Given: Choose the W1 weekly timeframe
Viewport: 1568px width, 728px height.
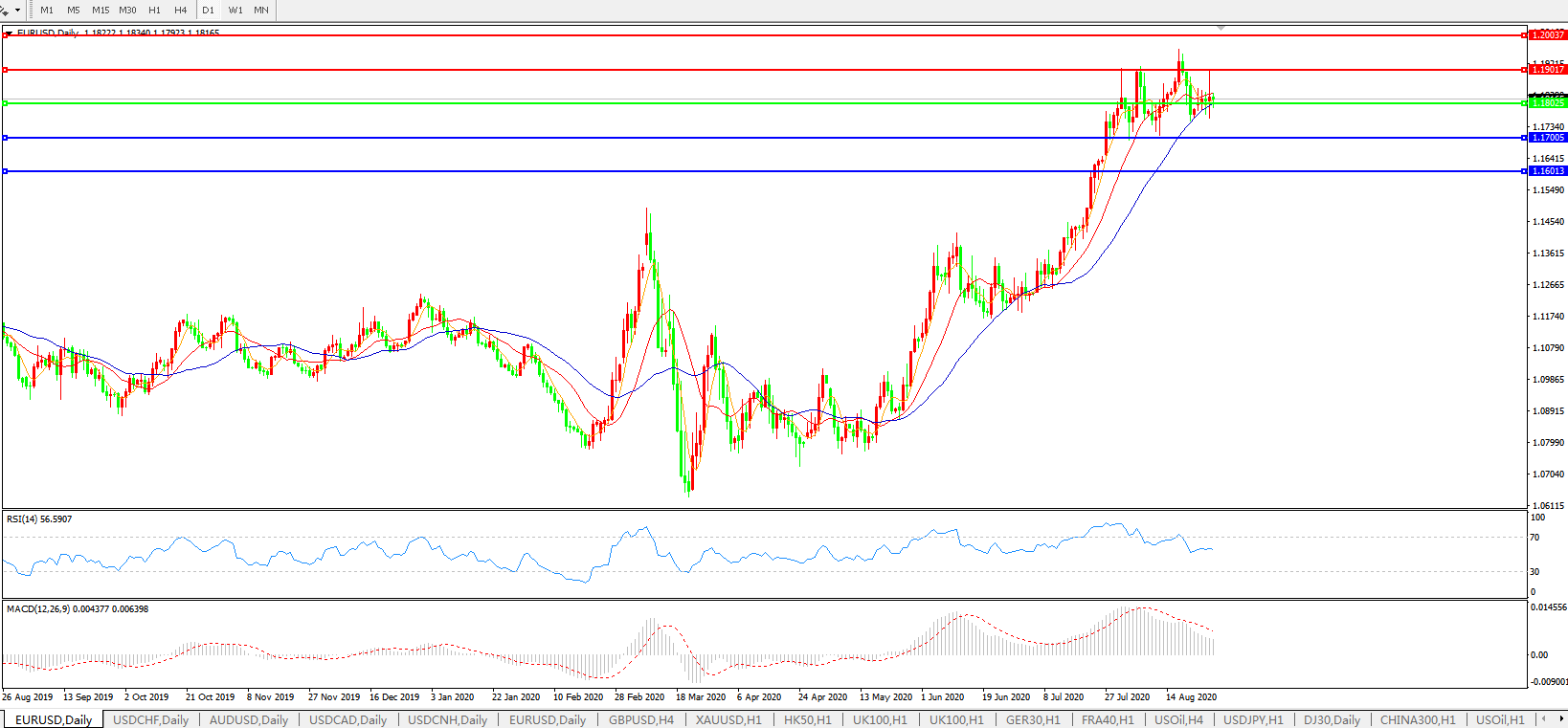Looking at the screenshot, I should pos(235,10).
